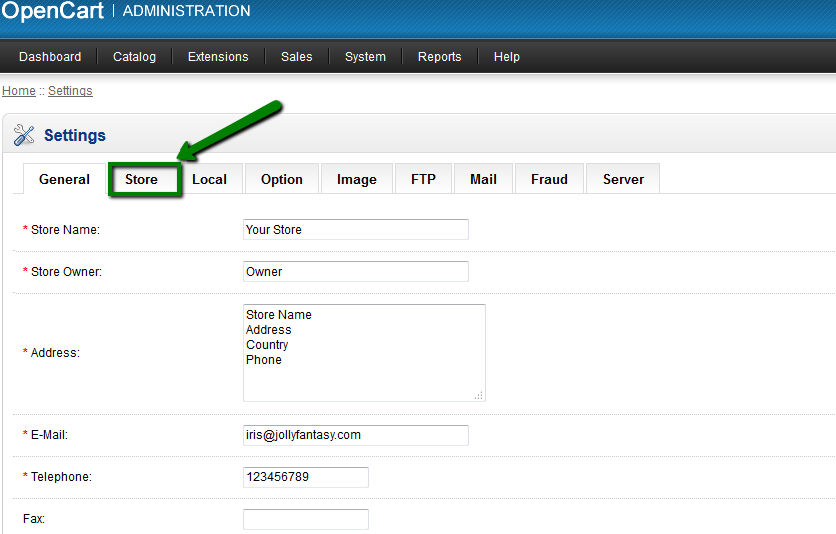
Task: Click the Fax label
Action: (34, 519)
